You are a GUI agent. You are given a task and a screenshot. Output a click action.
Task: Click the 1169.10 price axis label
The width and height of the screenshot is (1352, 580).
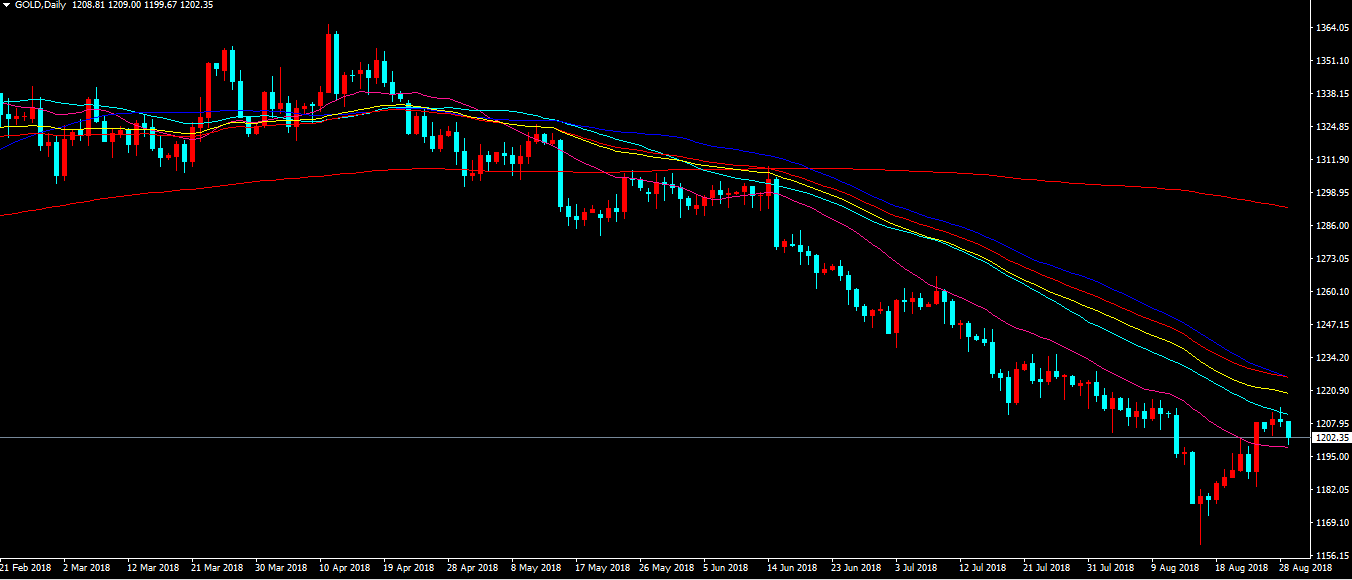[x=1335, y=523]
